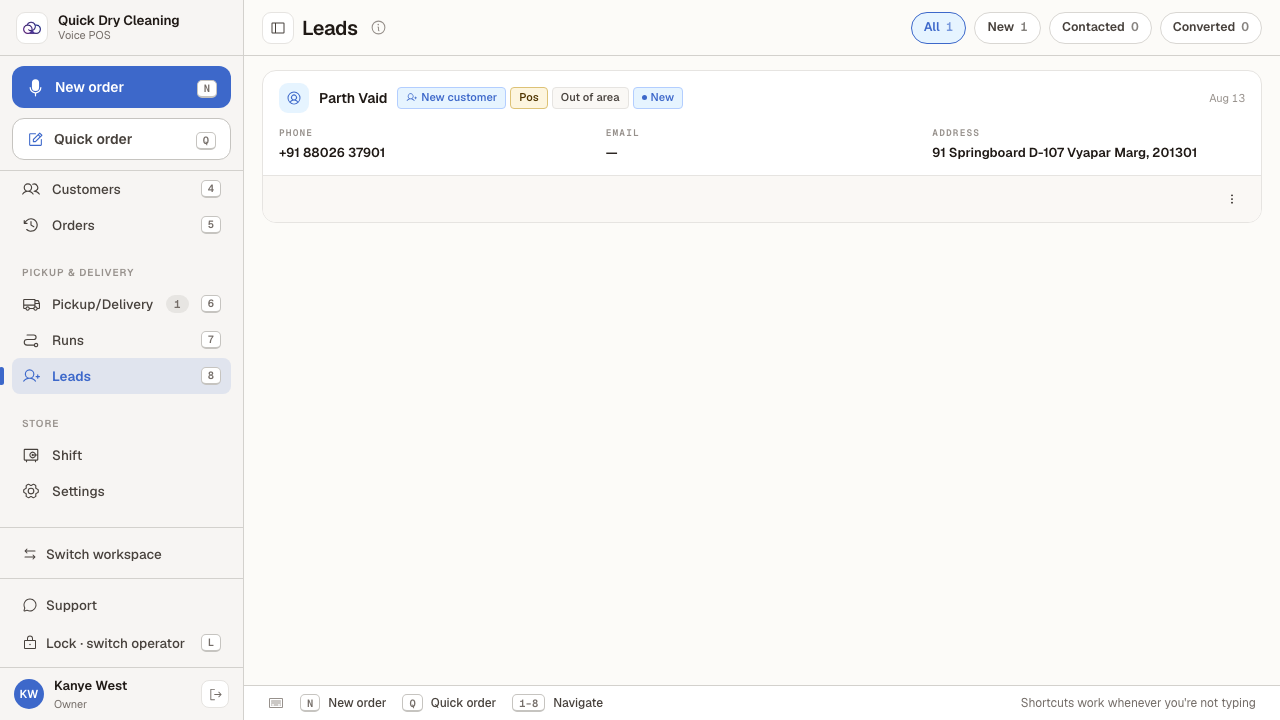This screenshot has width=1280, height=720.
Task: Click the logout arrow icon beside Kanye West
Action: click(215, 694)
